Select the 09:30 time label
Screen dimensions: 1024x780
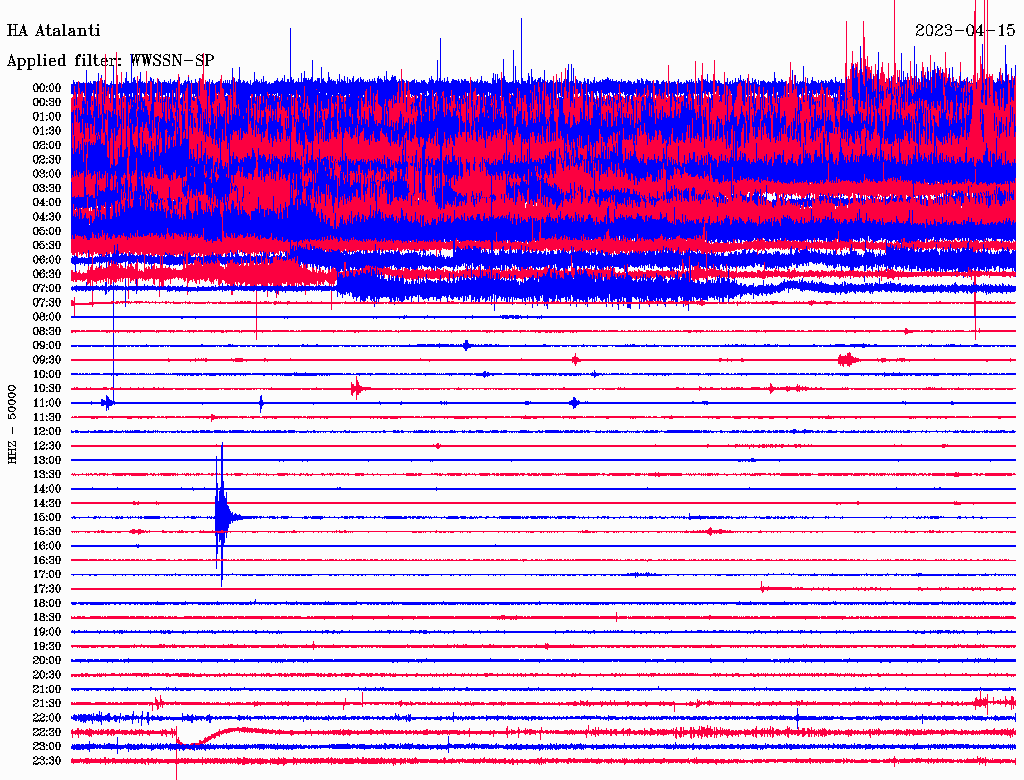tap(47, 360)
